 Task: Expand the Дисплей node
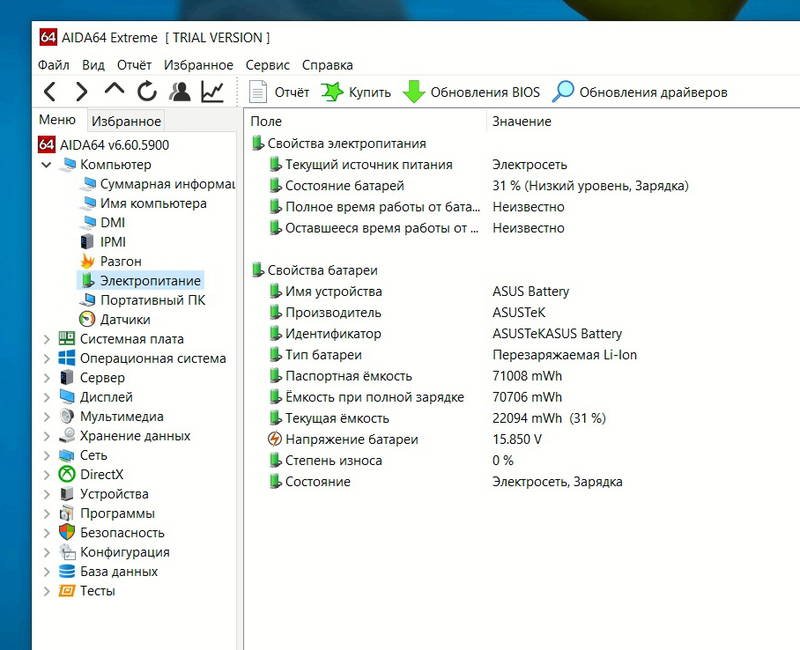[46, 397]
